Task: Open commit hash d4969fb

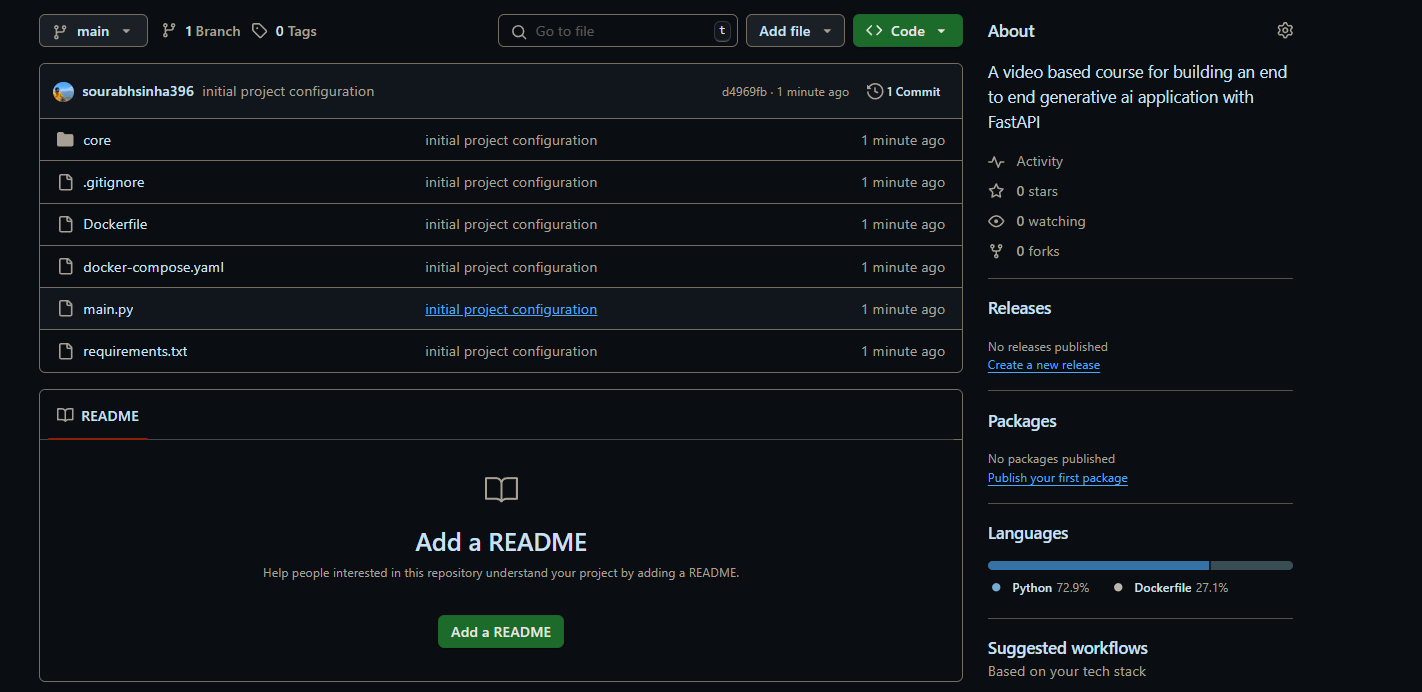Action: 744,92
